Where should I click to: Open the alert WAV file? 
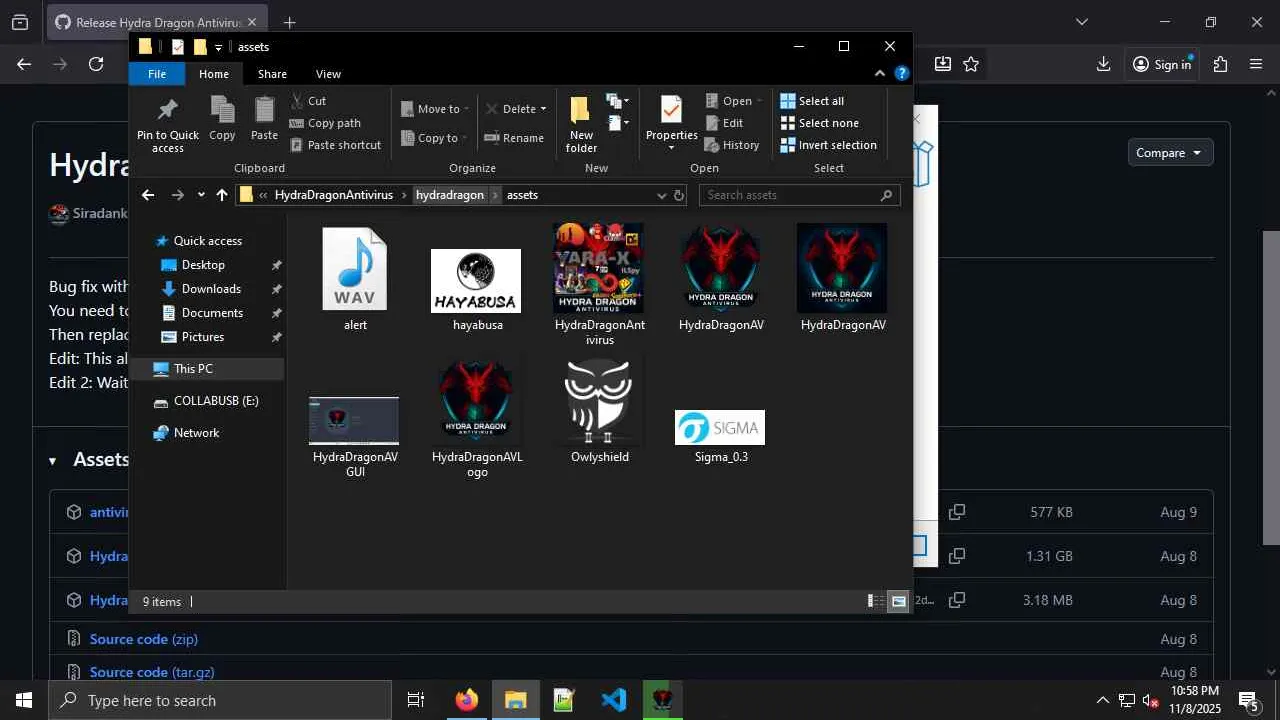click(355, 279)
